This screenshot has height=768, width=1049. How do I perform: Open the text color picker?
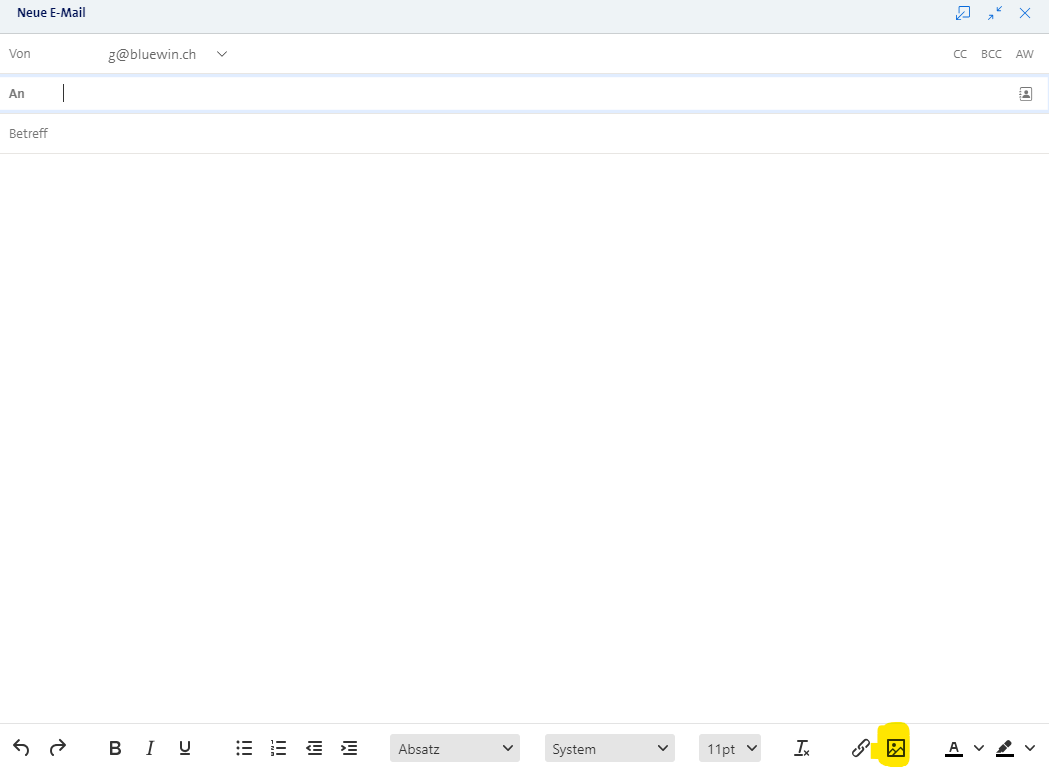tap(955, 747)
